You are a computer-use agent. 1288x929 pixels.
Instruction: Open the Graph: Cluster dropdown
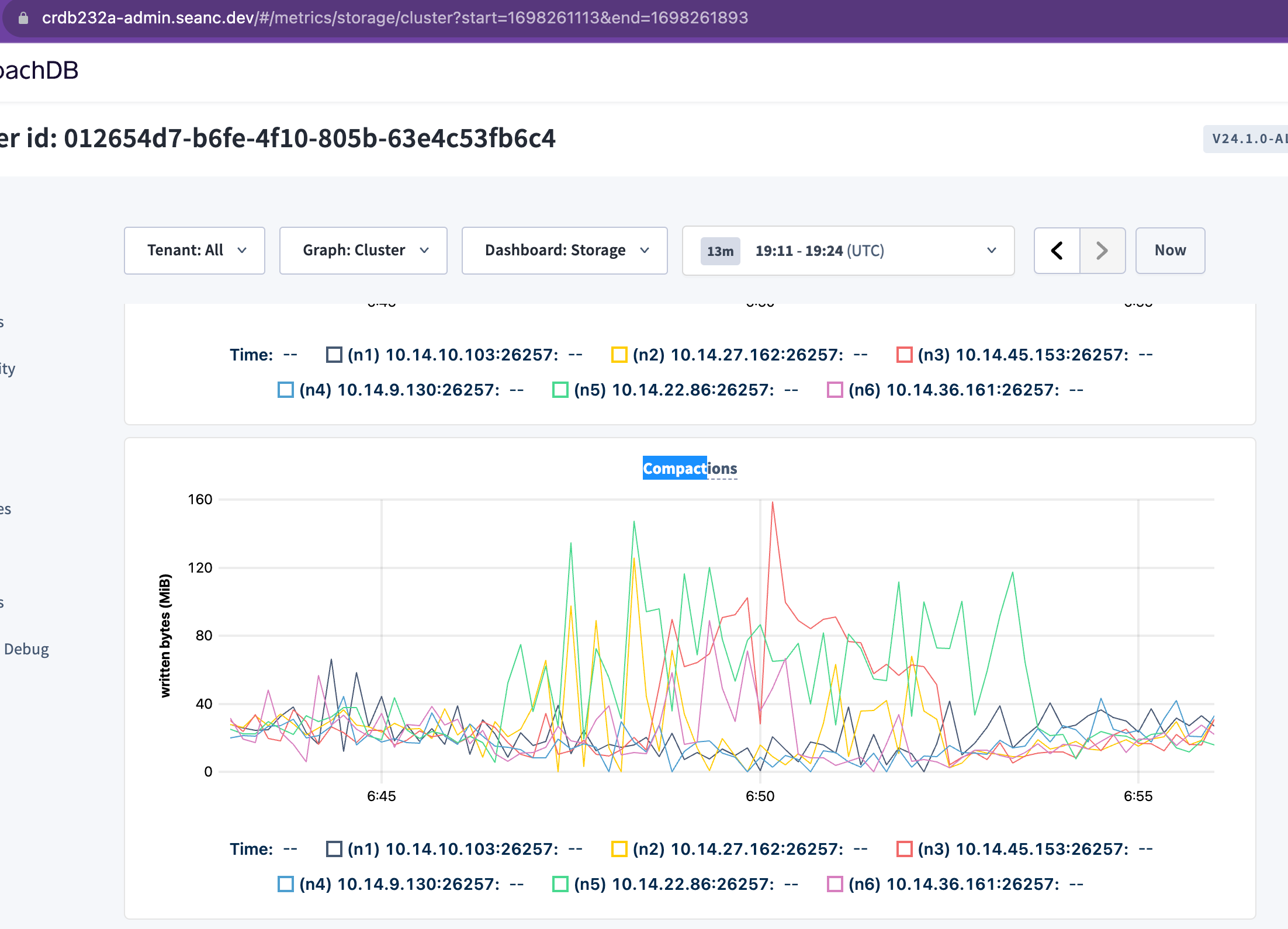point(363,250)
